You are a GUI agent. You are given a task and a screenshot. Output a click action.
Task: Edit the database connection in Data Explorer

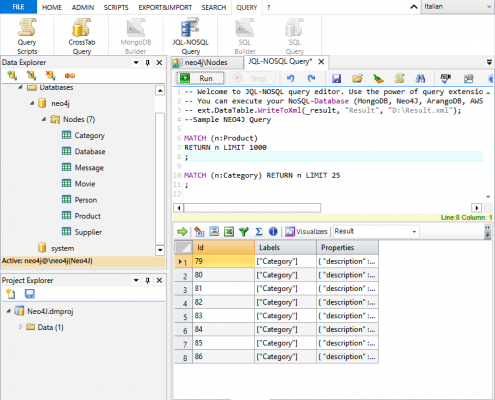32,75
